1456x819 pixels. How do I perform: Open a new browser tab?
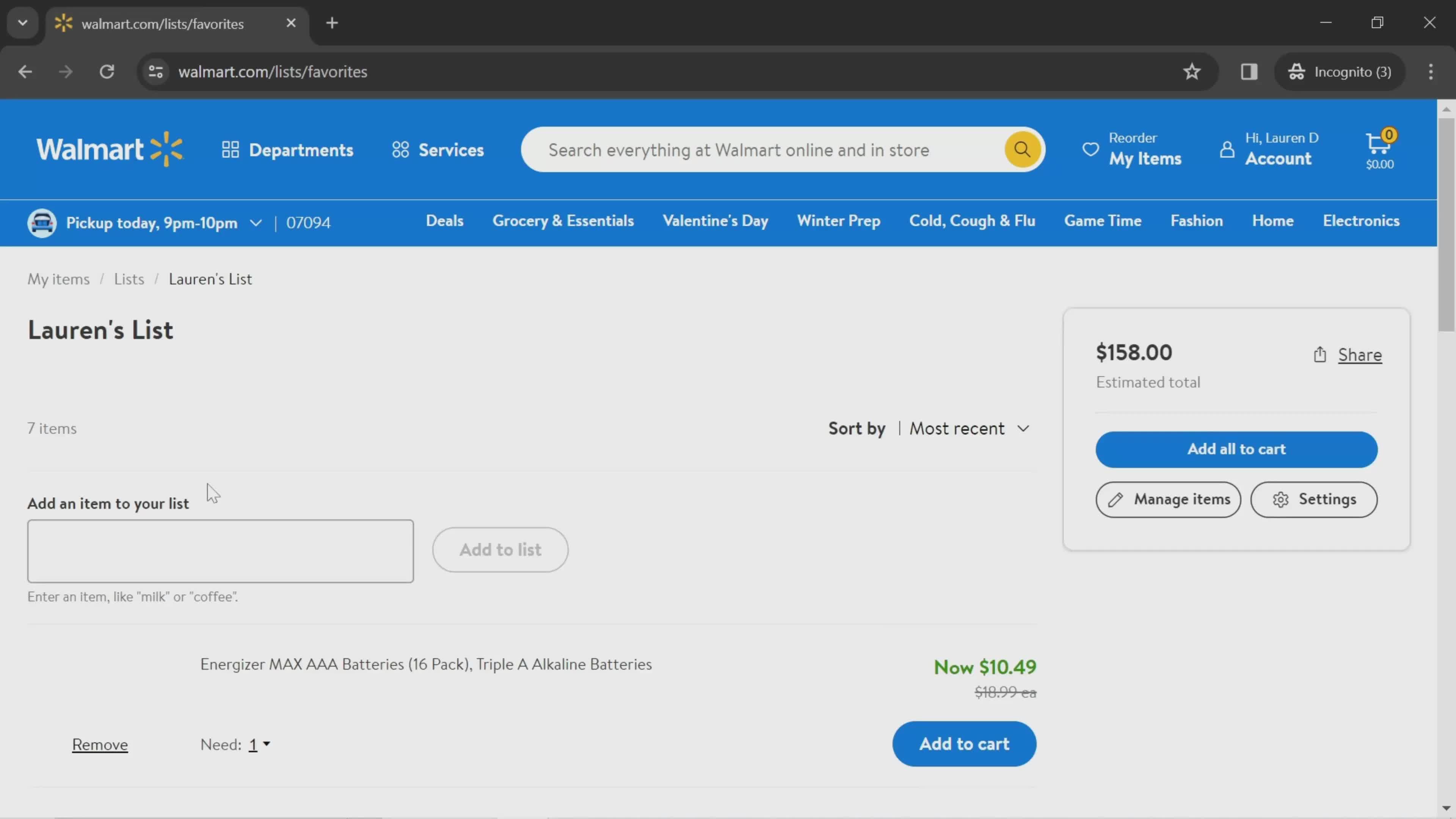click(332, 23)
